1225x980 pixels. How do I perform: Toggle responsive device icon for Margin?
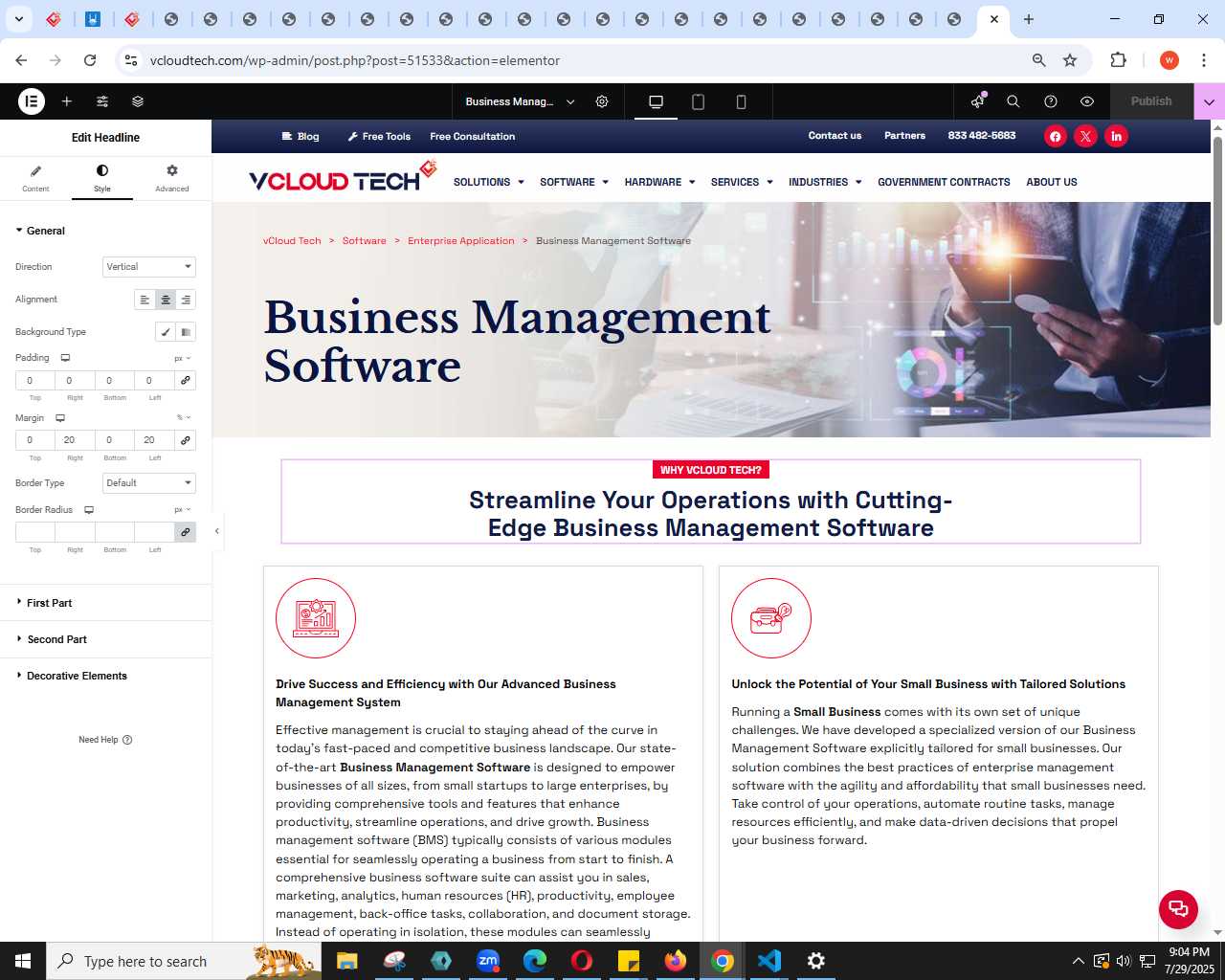pos(59,418)
